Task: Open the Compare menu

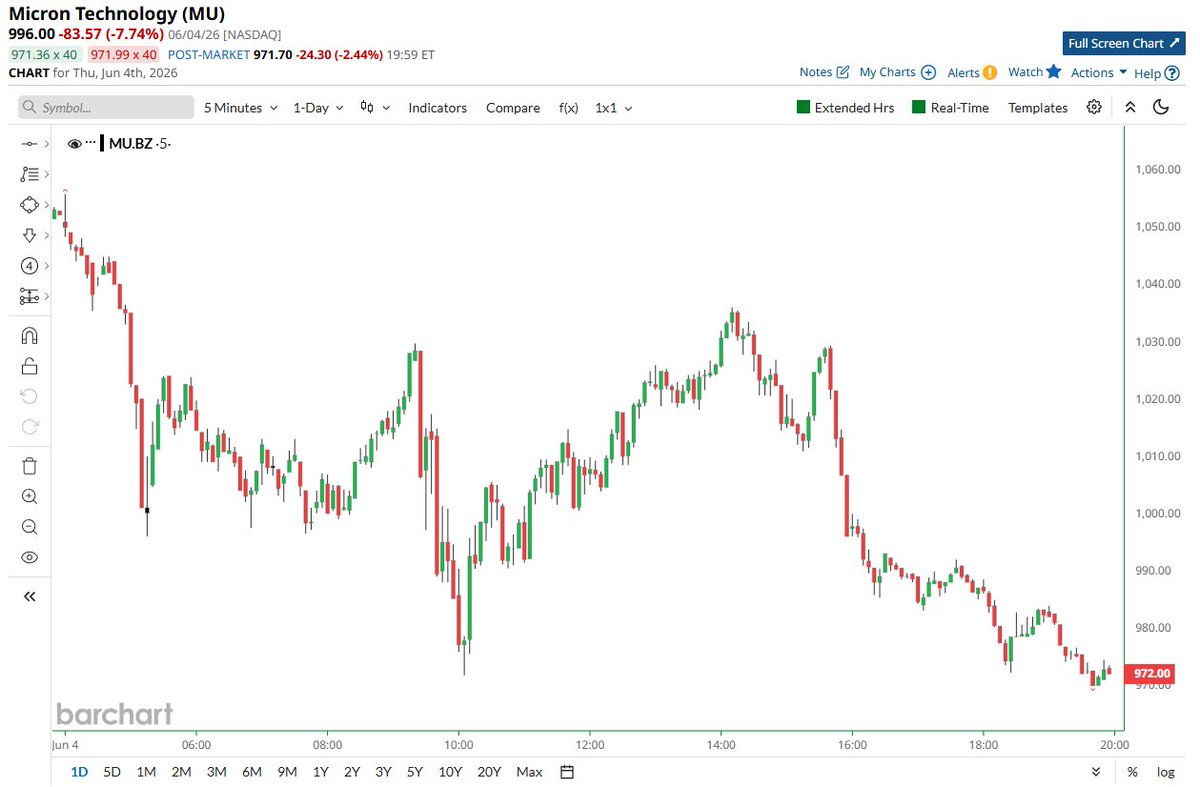Action: tap(513, 107)
